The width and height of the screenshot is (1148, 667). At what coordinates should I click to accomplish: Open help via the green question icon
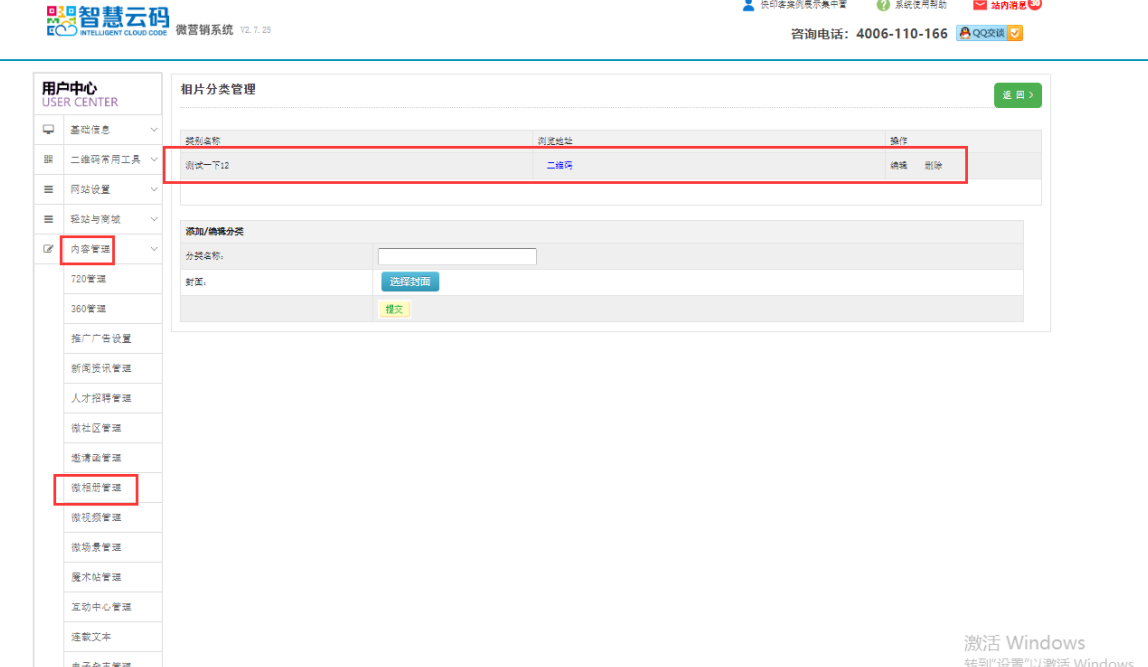[883, 5]
